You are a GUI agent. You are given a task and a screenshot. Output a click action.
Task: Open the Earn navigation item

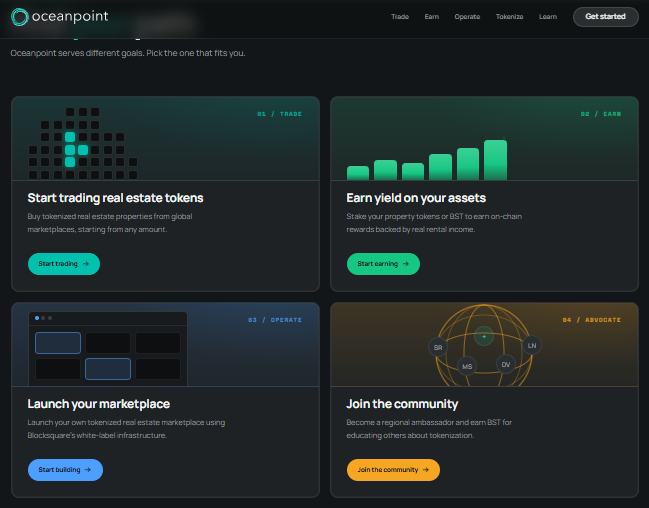[431, 17]
